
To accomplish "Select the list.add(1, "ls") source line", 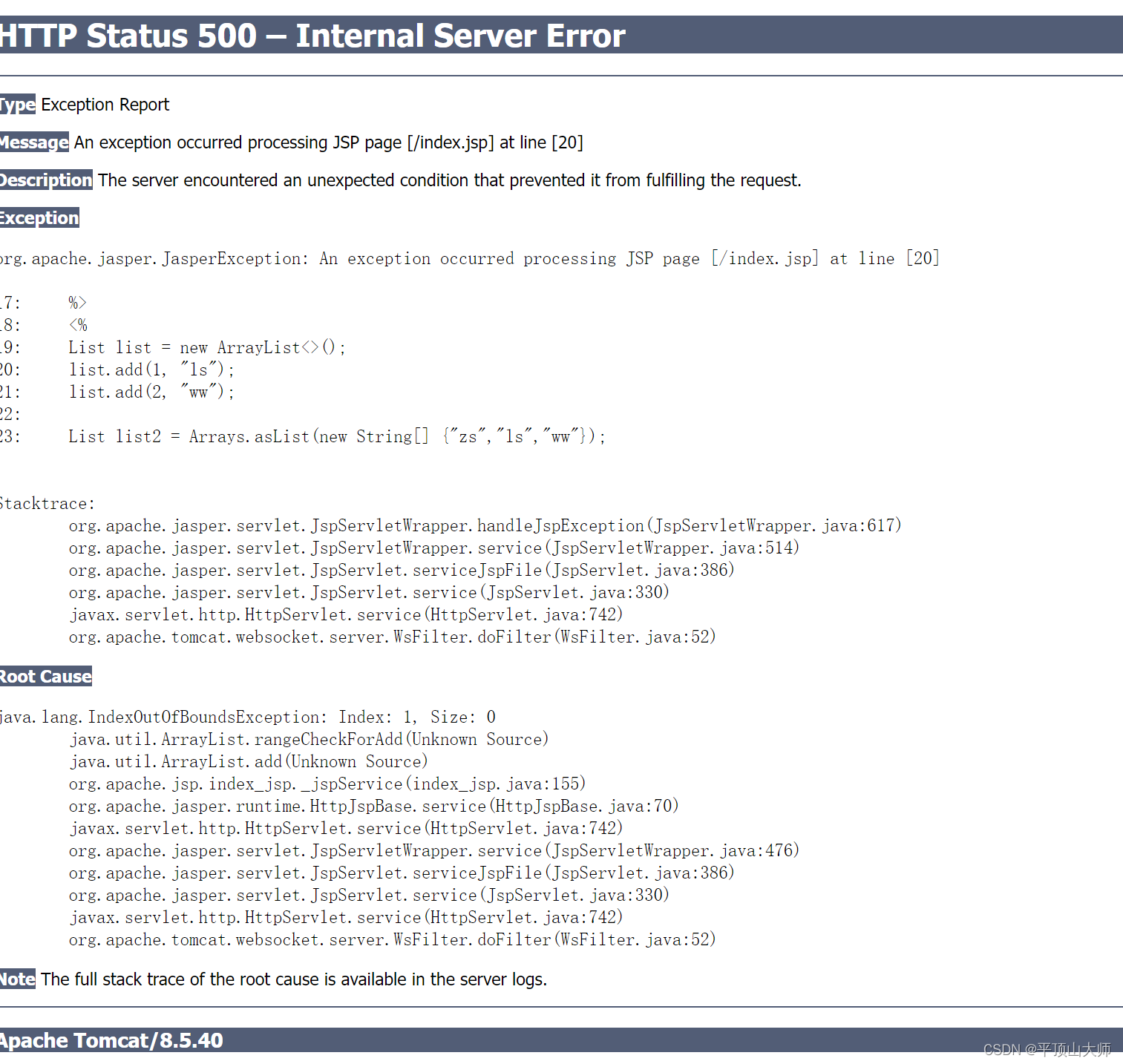I will point(148,370).
